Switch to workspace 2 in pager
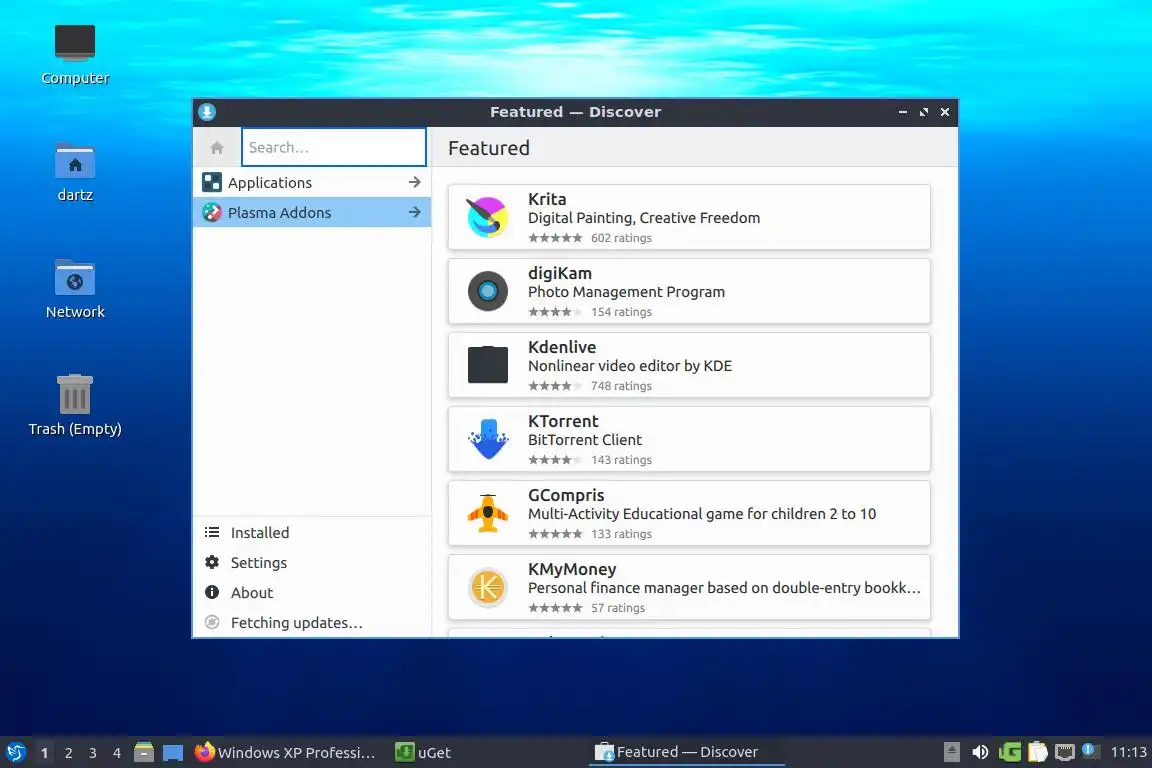This screenshot has width=1152, height=768. (68, 753)
